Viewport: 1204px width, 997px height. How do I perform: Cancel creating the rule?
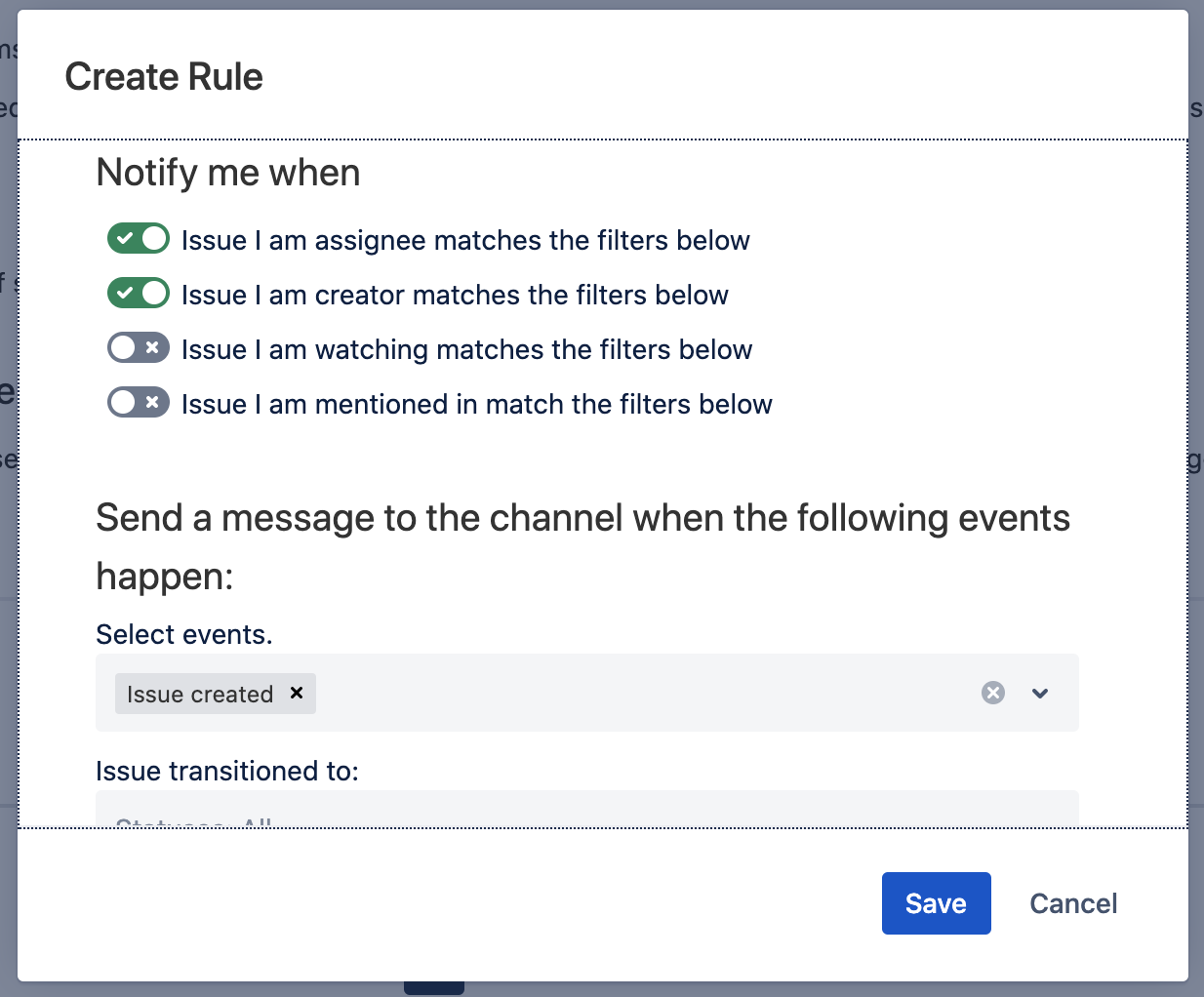[x=1072, y=903]
